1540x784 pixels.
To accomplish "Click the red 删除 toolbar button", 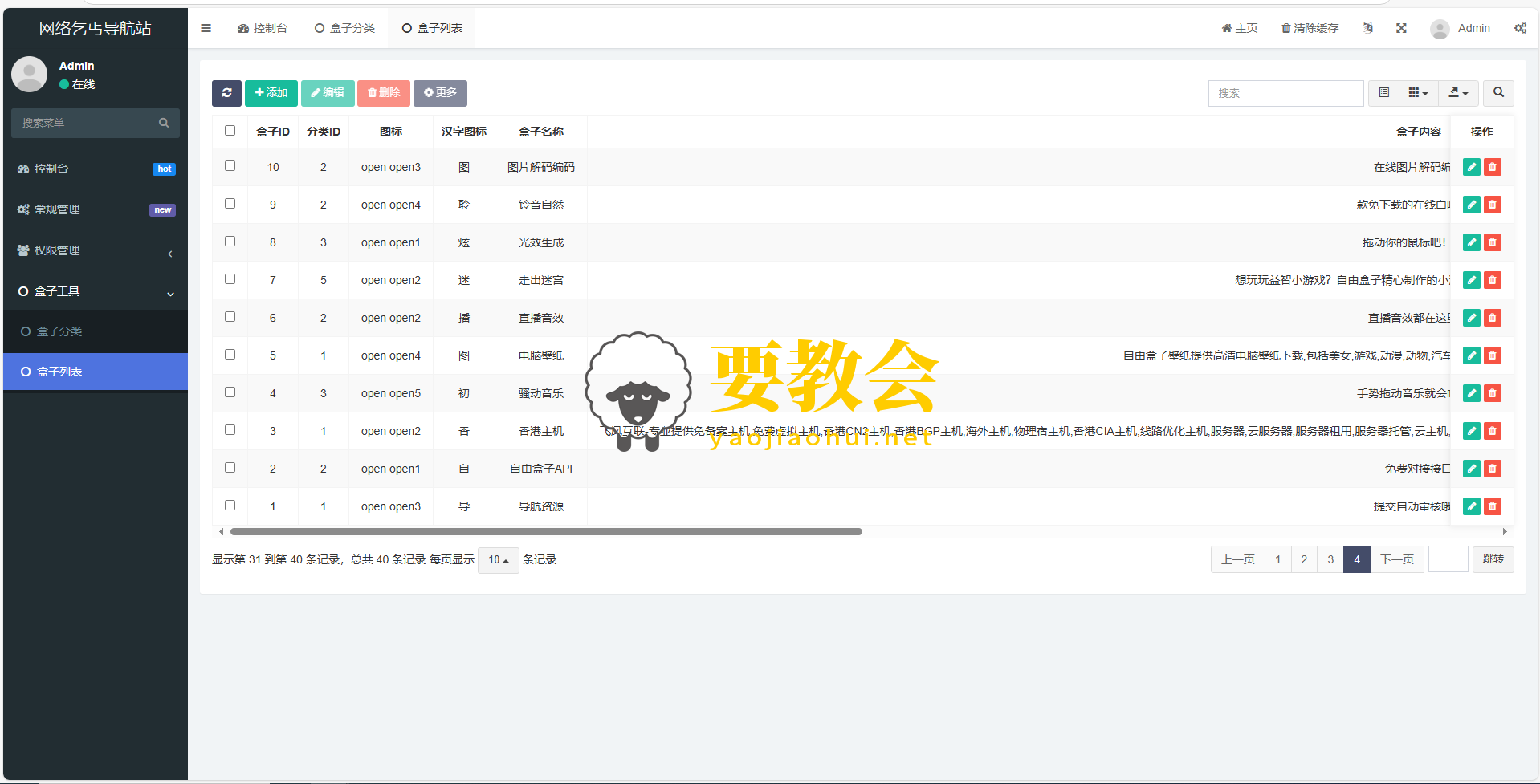I will pyautogui.click(x=384, y=93).
